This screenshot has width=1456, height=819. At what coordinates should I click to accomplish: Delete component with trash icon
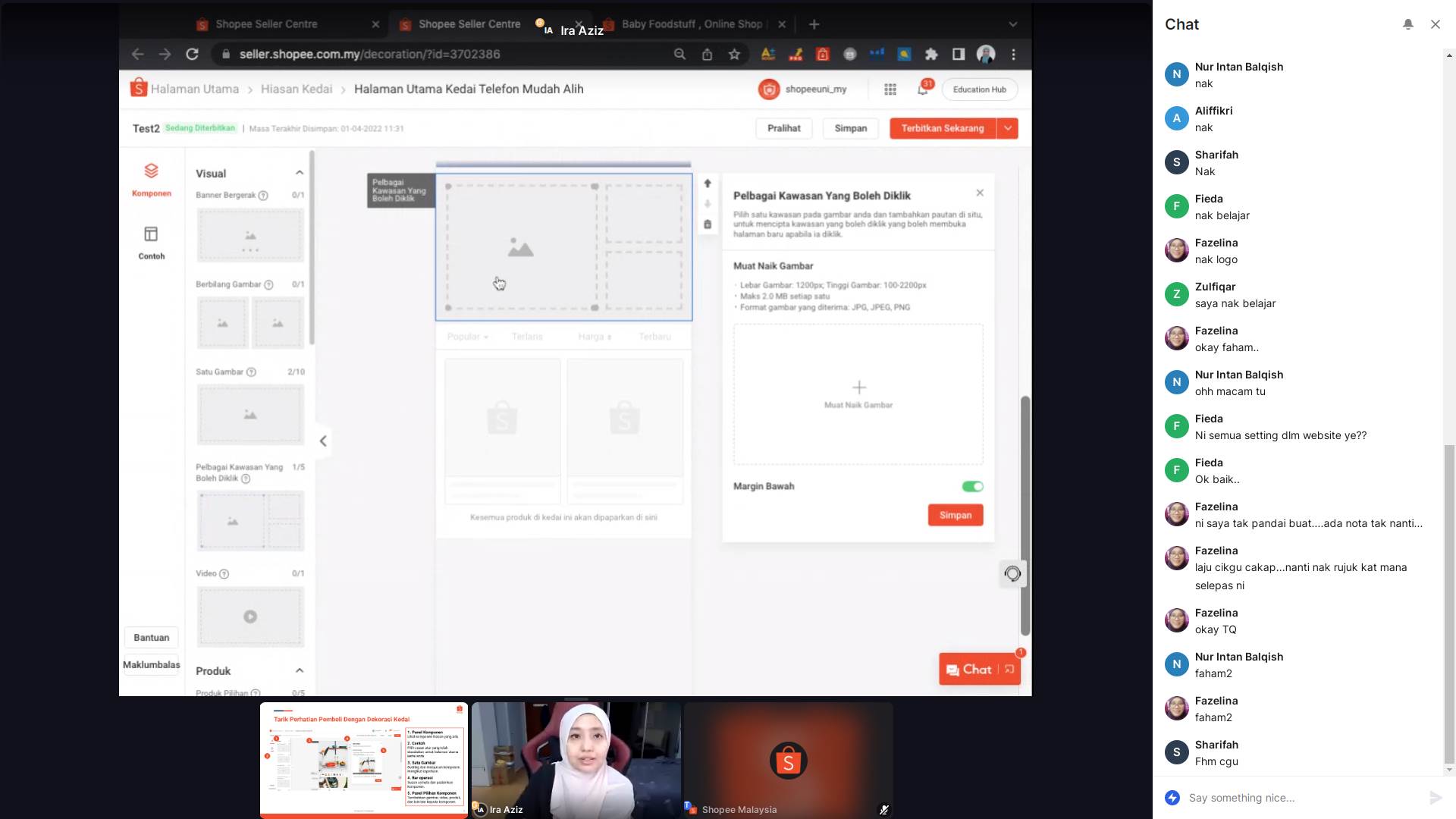(x=708, y=224)
